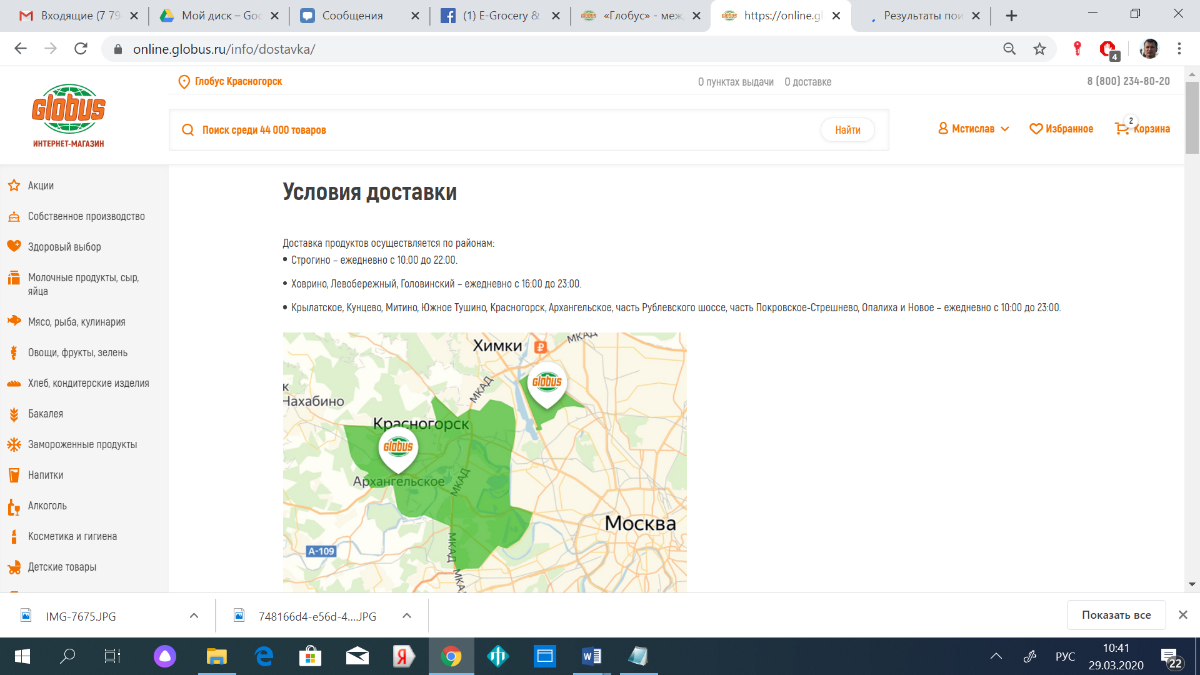Image resolution: width=1200 pixels, height=675 pixels.
Task: Click the Найти search button
Action: click(848, 130)
